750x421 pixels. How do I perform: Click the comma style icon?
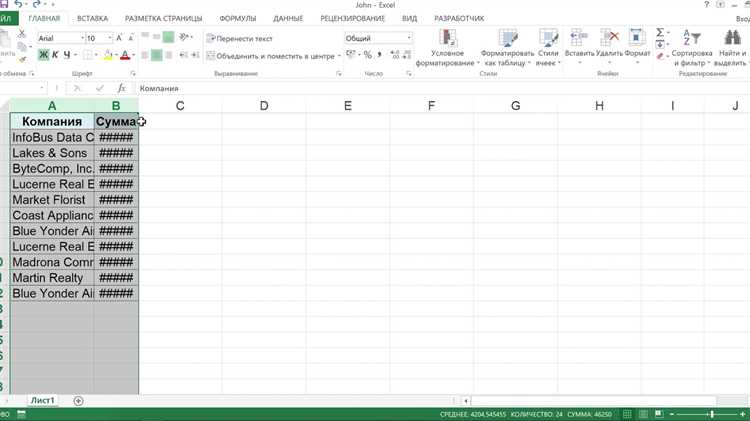tap(379, 55)
